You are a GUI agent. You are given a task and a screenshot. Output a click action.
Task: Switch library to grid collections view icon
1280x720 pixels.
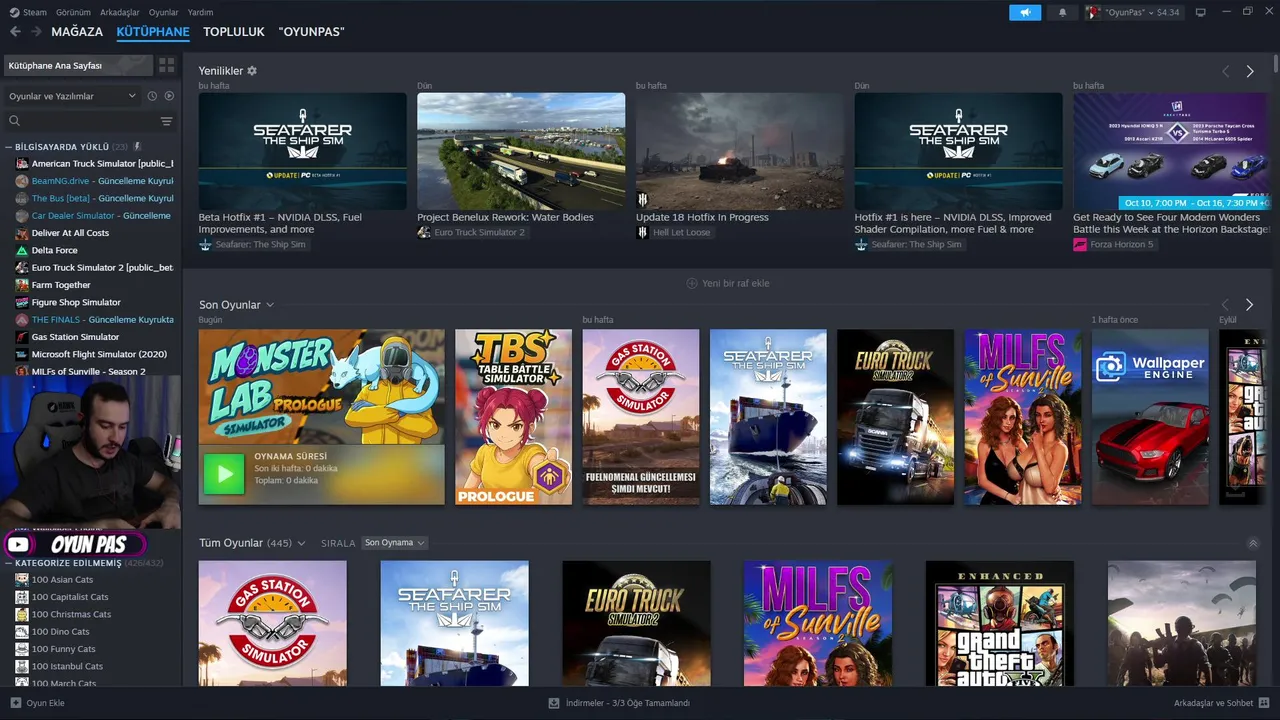click(166, 65)
